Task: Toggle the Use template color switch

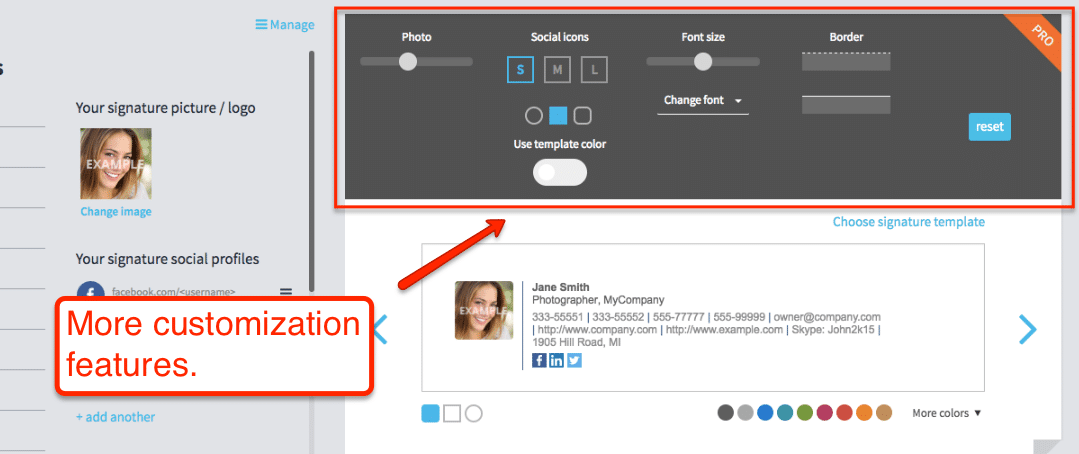Action: (560, 172)
